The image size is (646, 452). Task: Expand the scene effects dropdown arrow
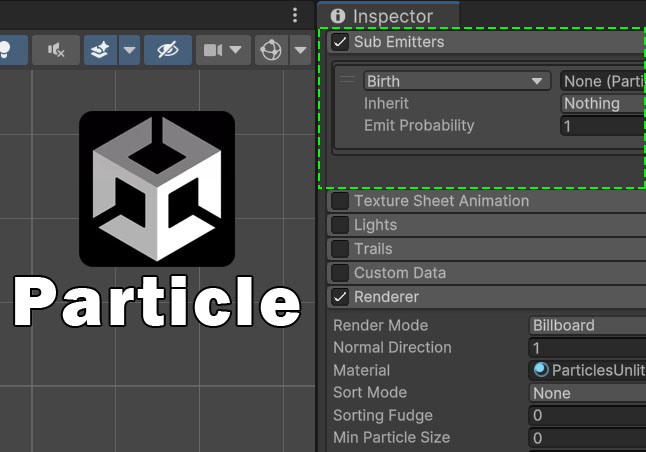click(129, 49)
